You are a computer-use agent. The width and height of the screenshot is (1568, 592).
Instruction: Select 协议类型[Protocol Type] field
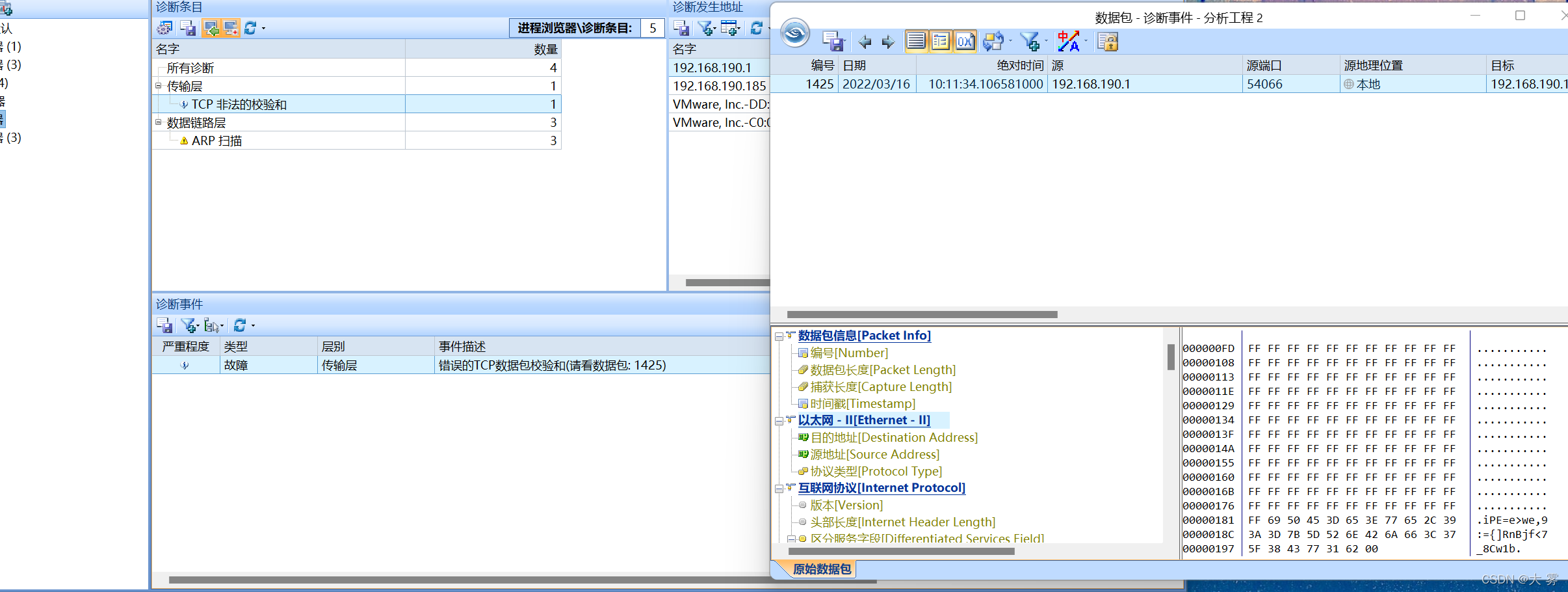pos(876,471)
